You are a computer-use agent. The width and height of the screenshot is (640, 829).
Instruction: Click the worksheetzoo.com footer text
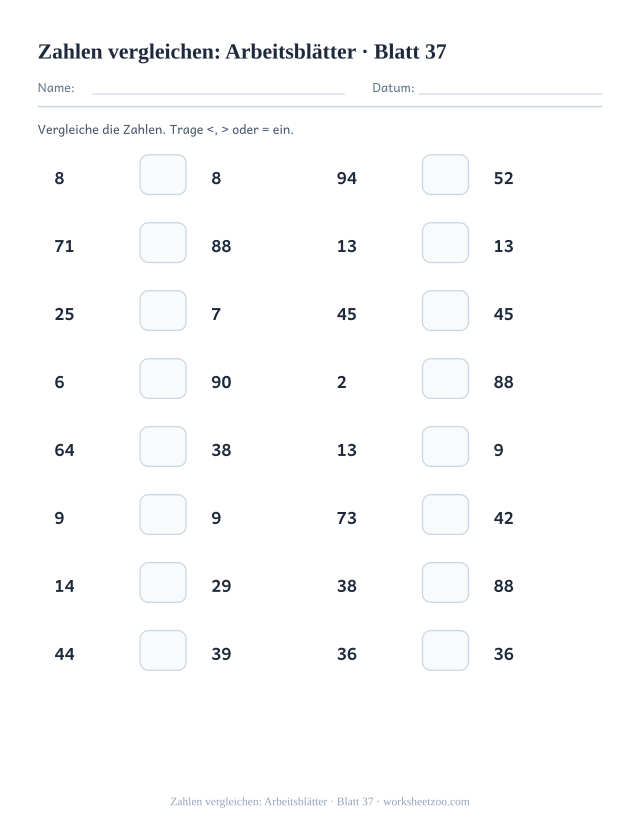[x=426, y=802]
